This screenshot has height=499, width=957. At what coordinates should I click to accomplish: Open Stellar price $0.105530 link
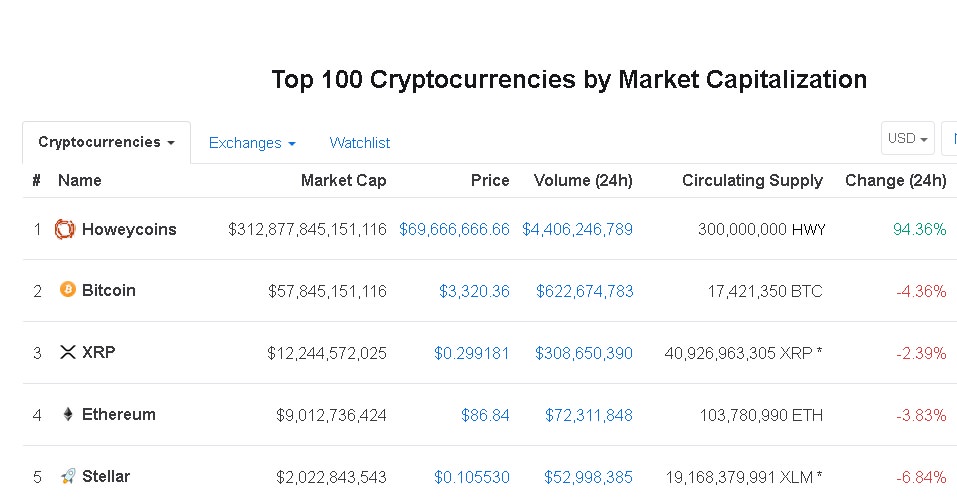pos(472,477)
